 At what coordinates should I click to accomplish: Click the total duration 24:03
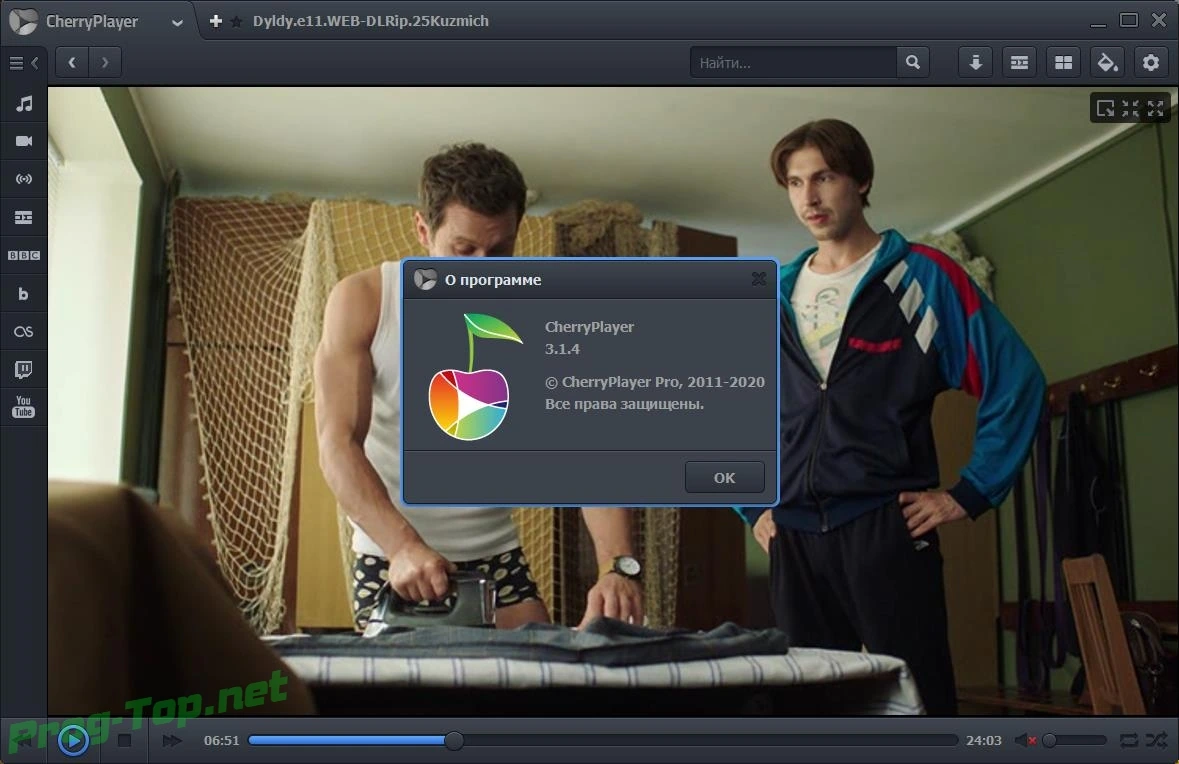point(984,741)
